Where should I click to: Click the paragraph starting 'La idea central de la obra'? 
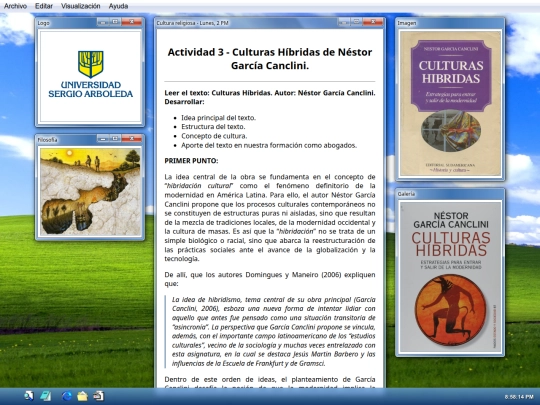270,218
